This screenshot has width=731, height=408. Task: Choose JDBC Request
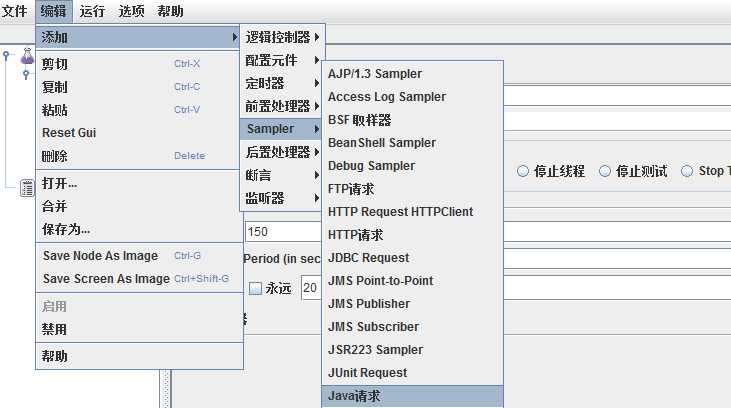pyautogui.click(x=413, y=257)
